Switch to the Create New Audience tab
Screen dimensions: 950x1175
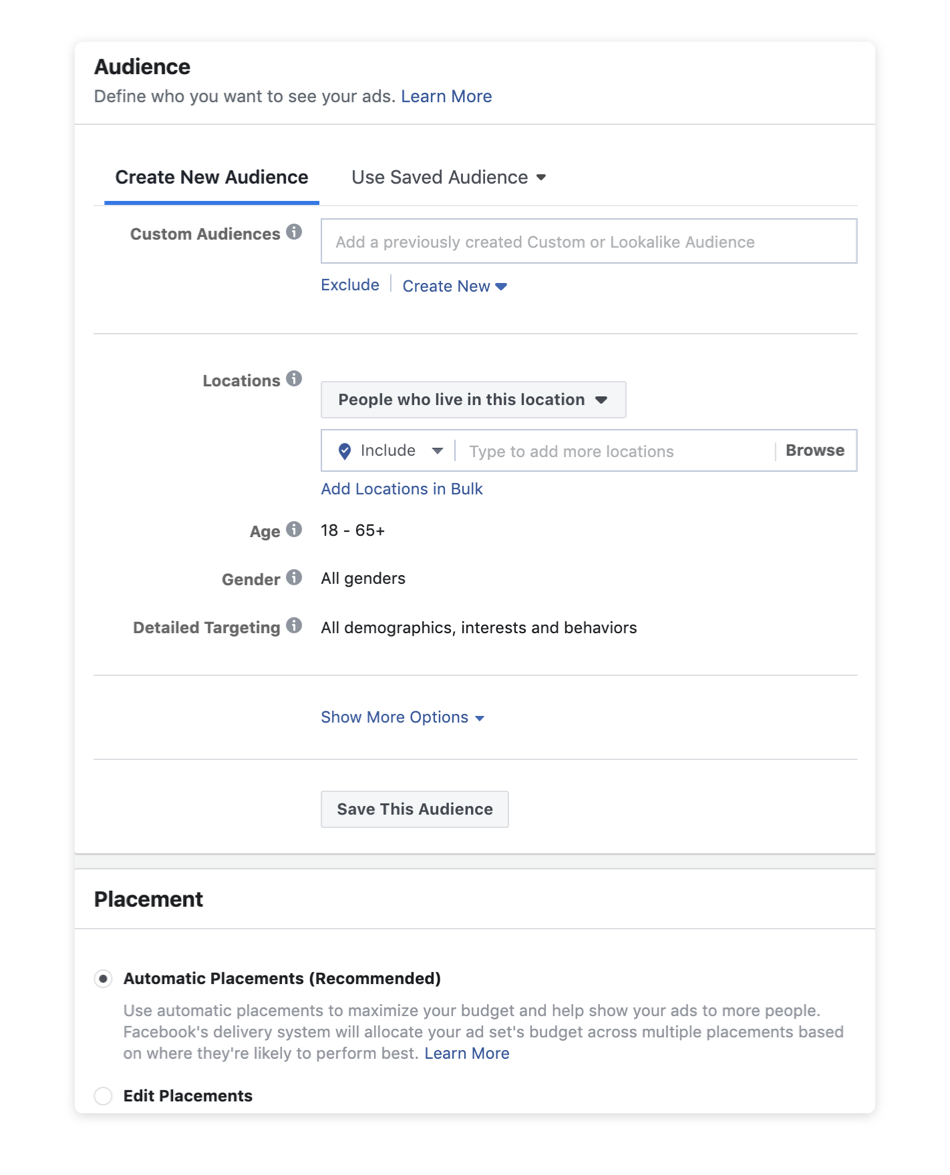point(211,177)
